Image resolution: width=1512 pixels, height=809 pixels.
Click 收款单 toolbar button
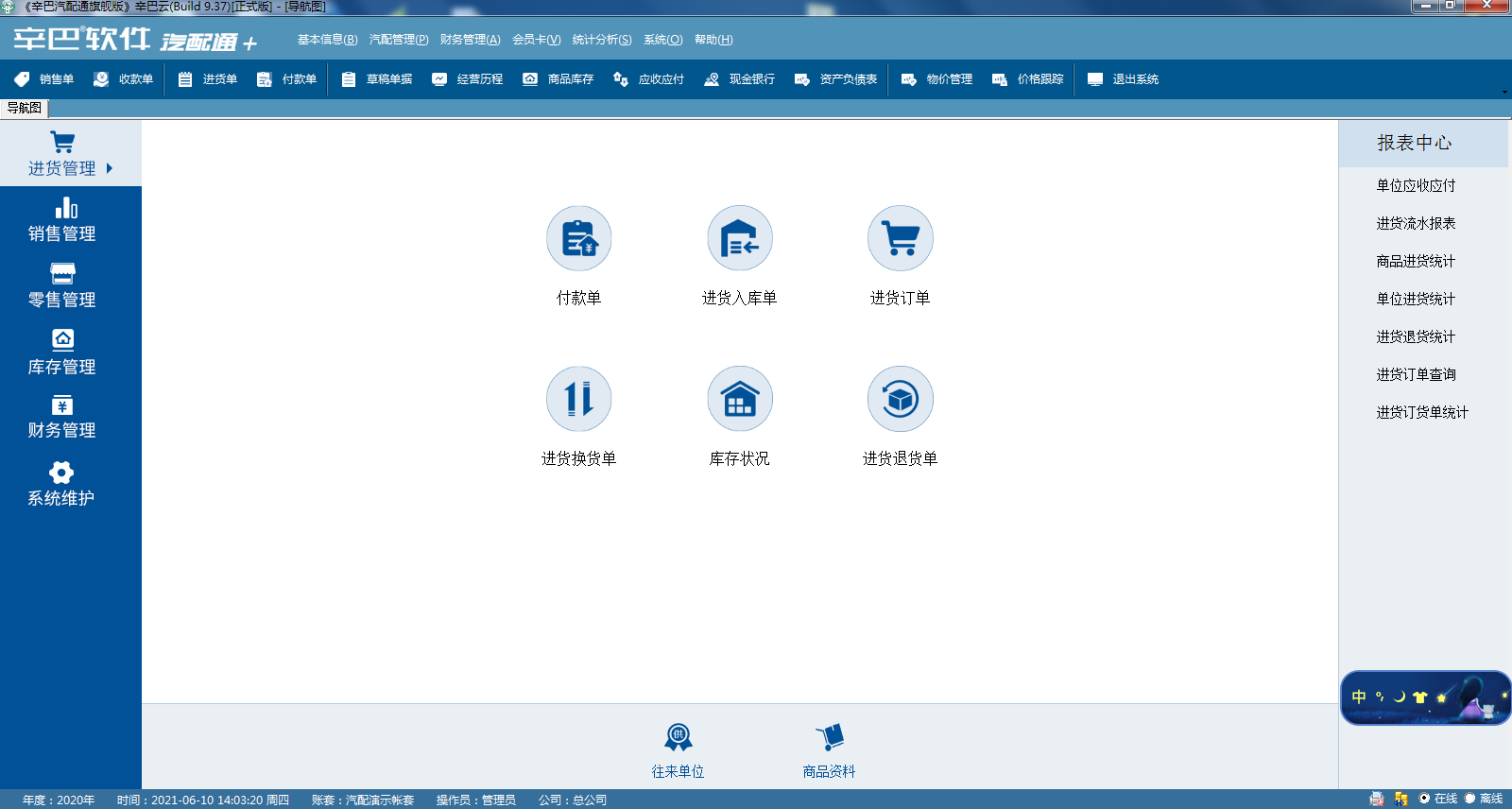click(x=123, y=79)
